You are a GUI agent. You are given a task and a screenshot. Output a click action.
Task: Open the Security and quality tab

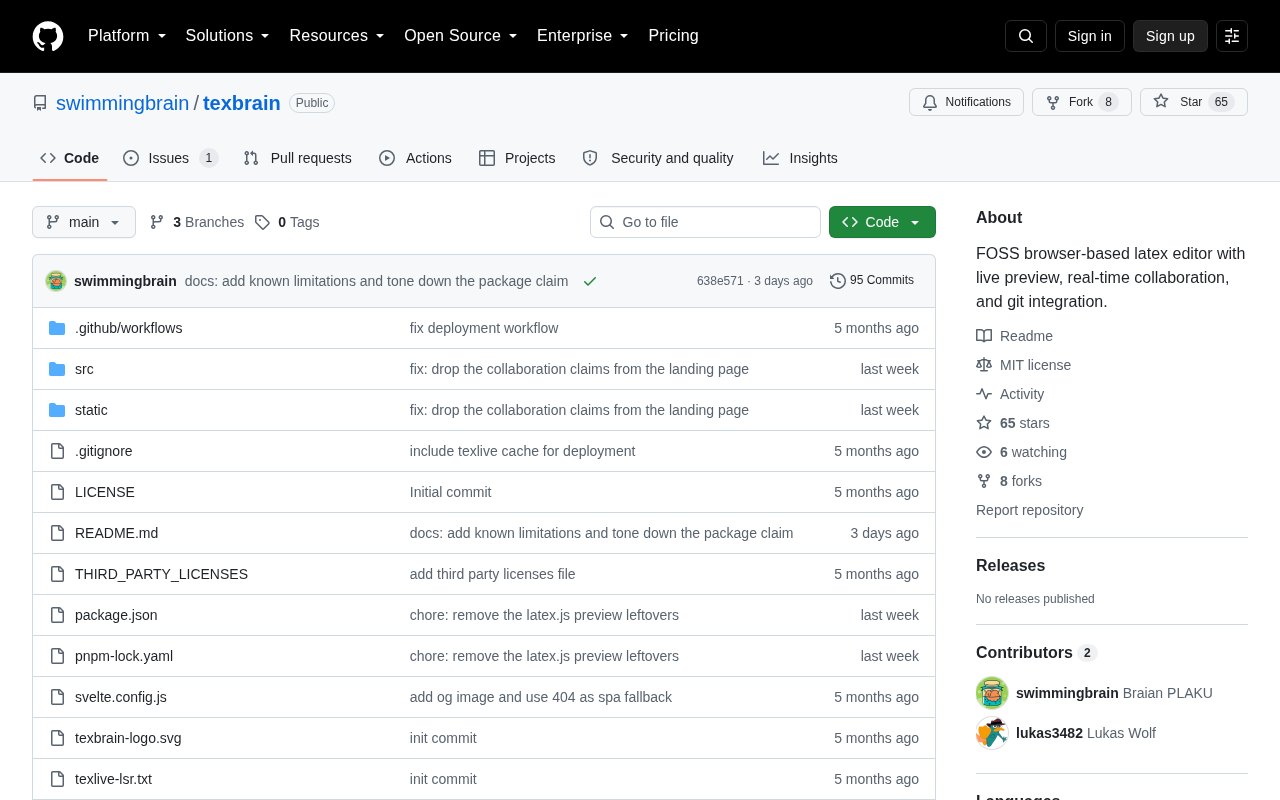pos(658,158)
